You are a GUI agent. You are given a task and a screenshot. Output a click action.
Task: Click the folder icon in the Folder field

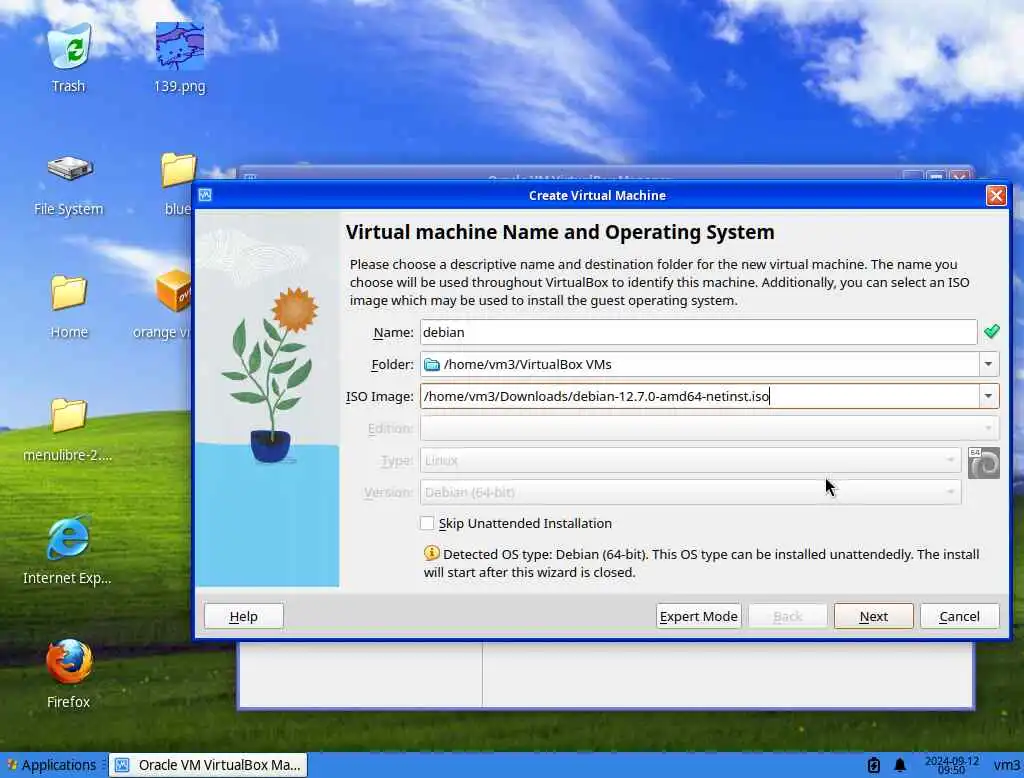(432, 365)
